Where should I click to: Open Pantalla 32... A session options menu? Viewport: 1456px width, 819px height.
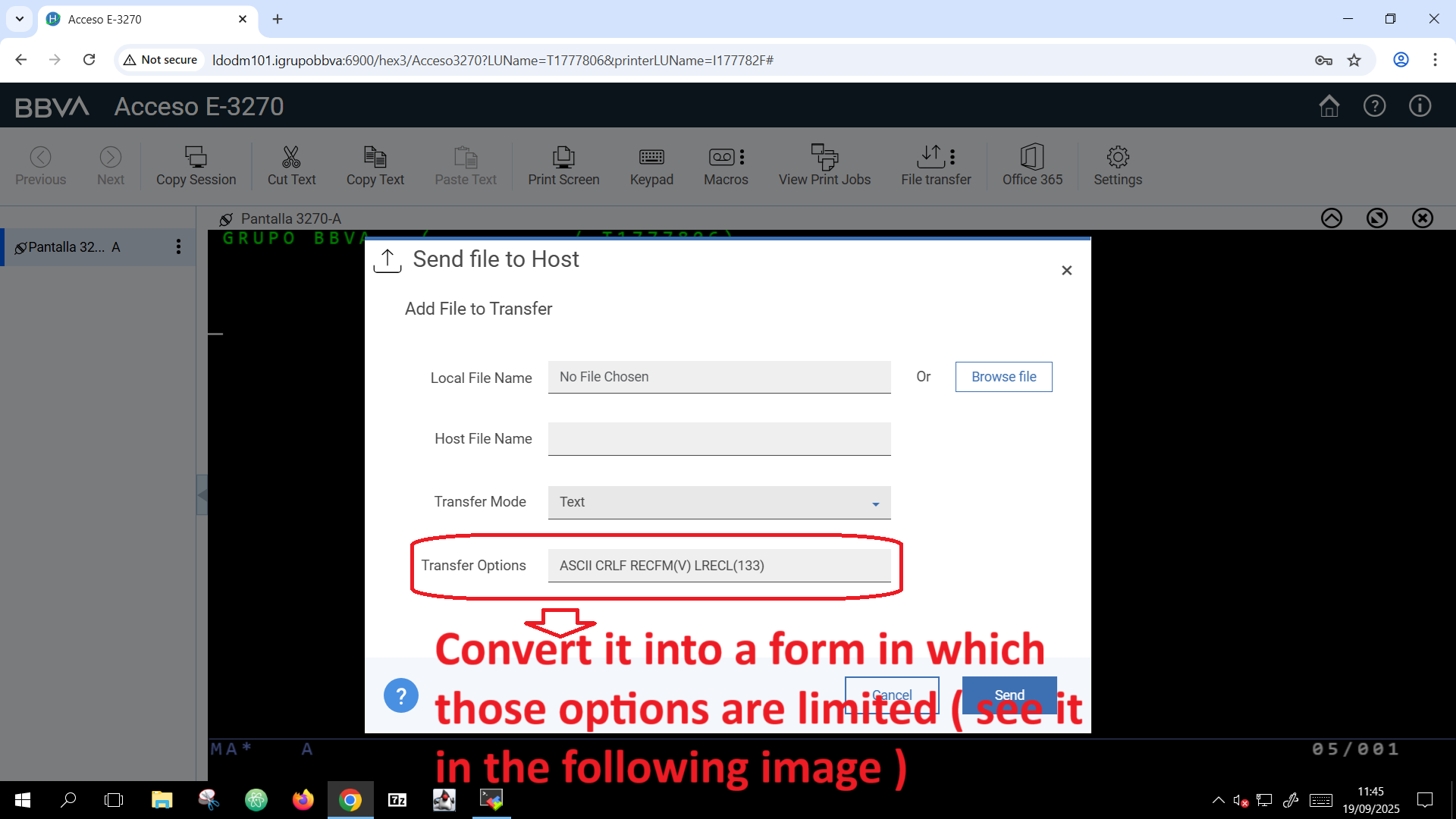[x=178, y=247]
